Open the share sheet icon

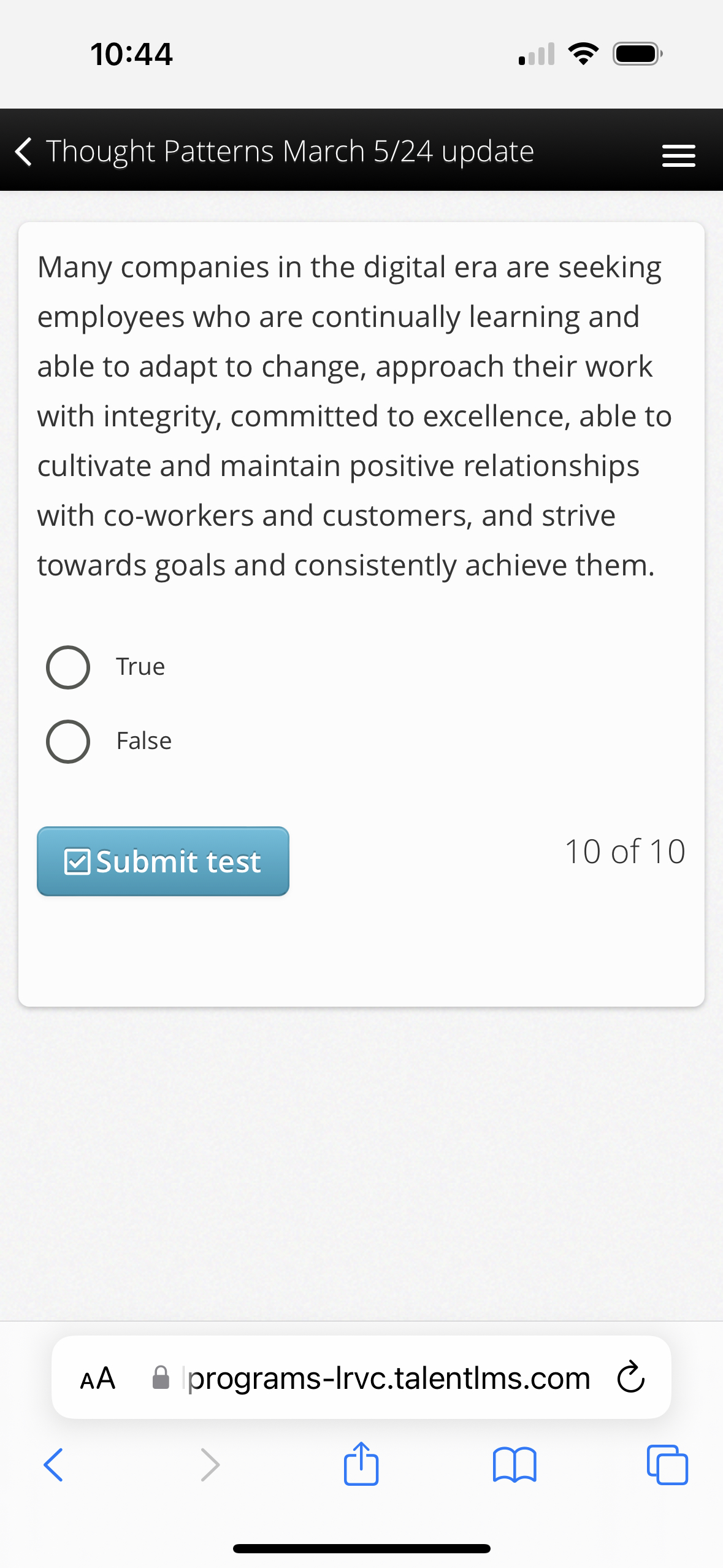[361, 1465]
